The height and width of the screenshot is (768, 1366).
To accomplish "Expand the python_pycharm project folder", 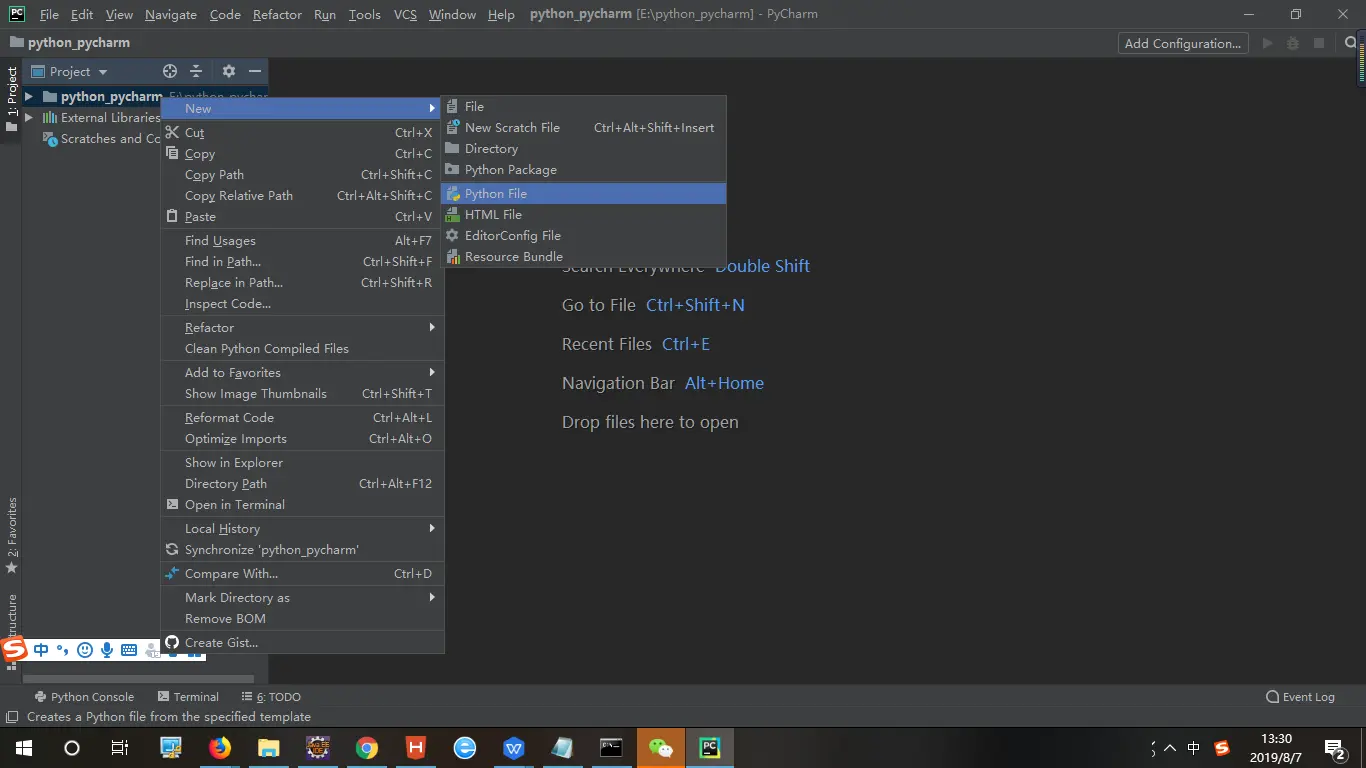I will 29,97.
